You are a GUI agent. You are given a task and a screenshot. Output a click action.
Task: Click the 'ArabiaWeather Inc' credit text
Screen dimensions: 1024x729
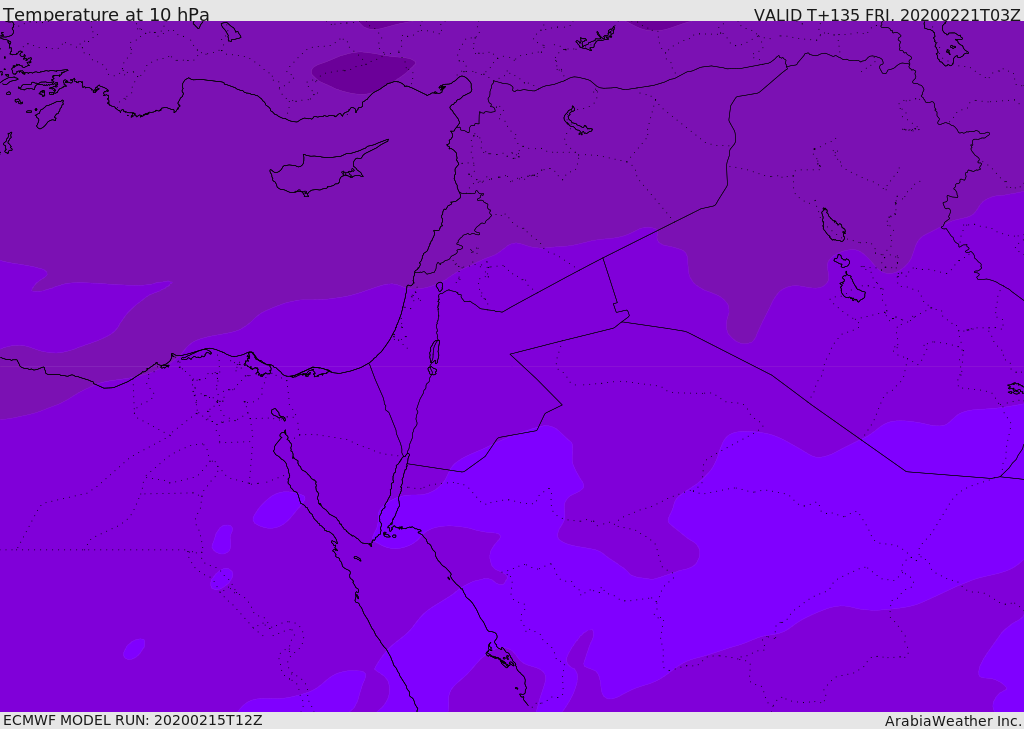[x=953, y=721]
